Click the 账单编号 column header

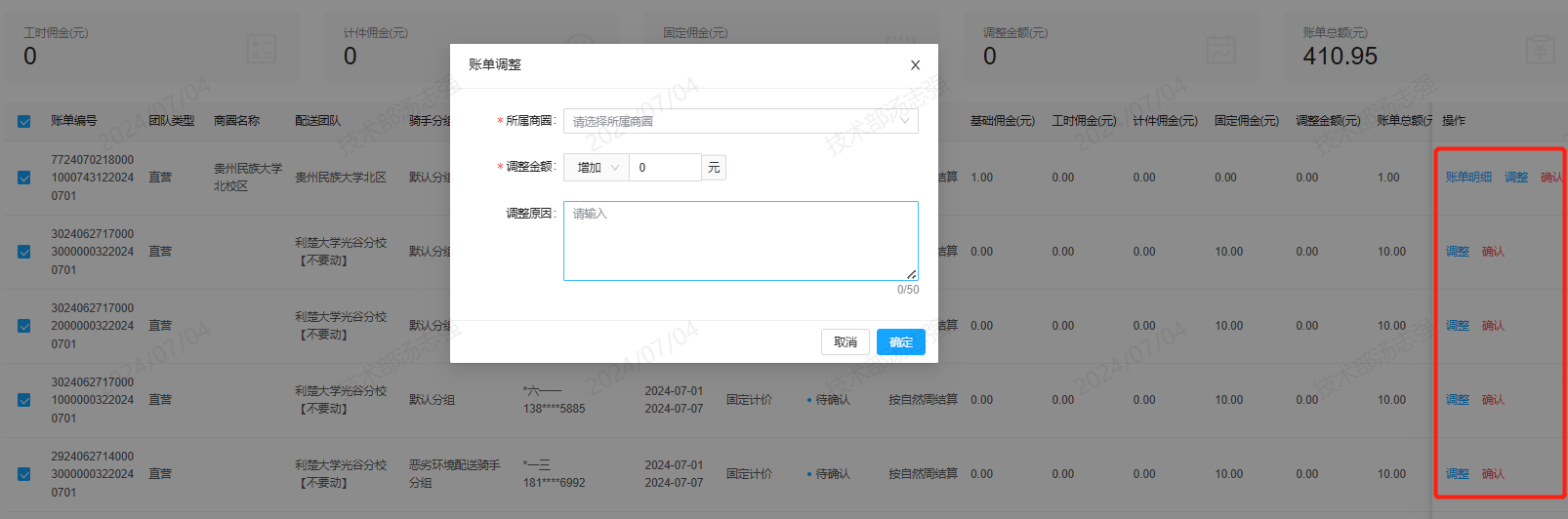coord(74,121)
